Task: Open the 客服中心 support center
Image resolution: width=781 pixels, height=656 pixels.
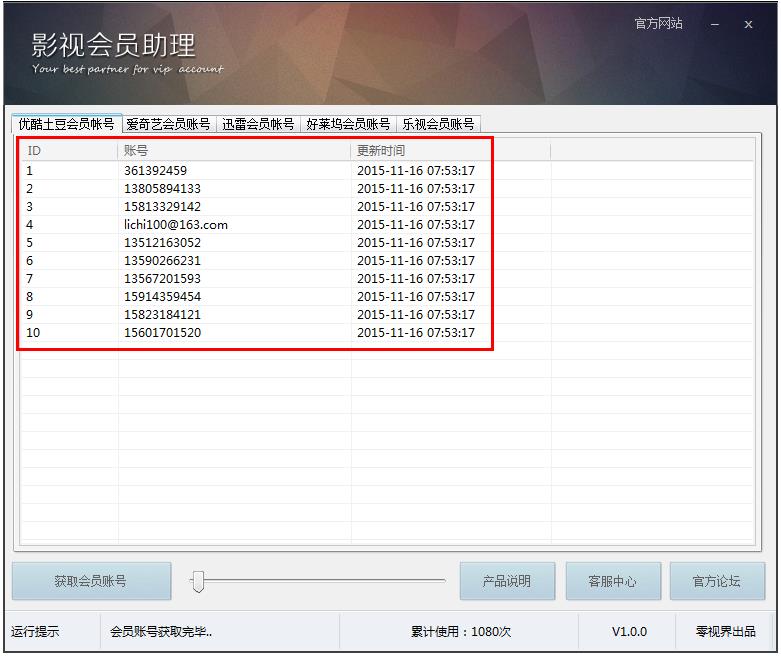Action: click(x=612, y=581)
